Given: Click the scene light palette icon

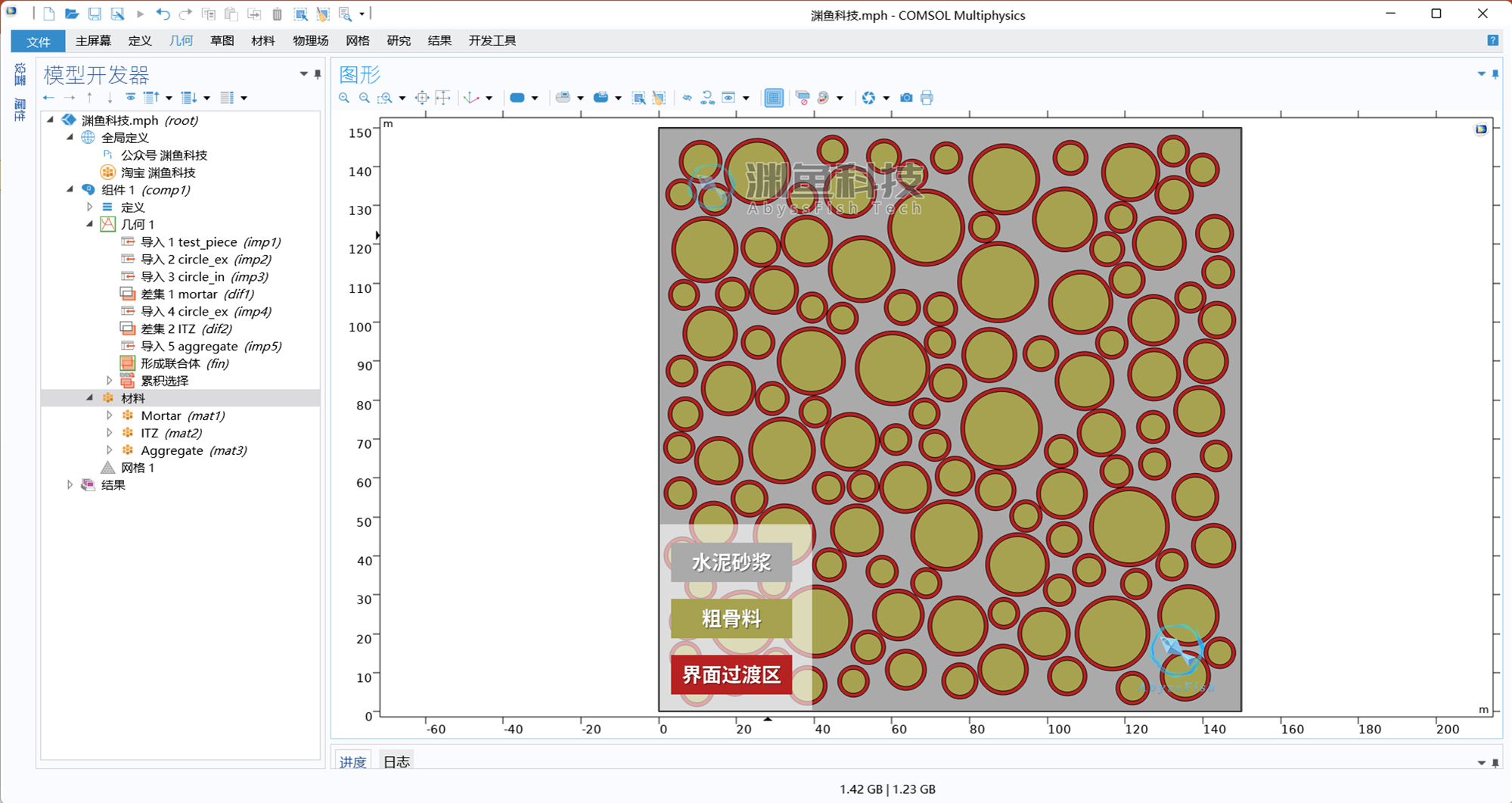Looking at the screenshot, I should click(x=824, y=98).
